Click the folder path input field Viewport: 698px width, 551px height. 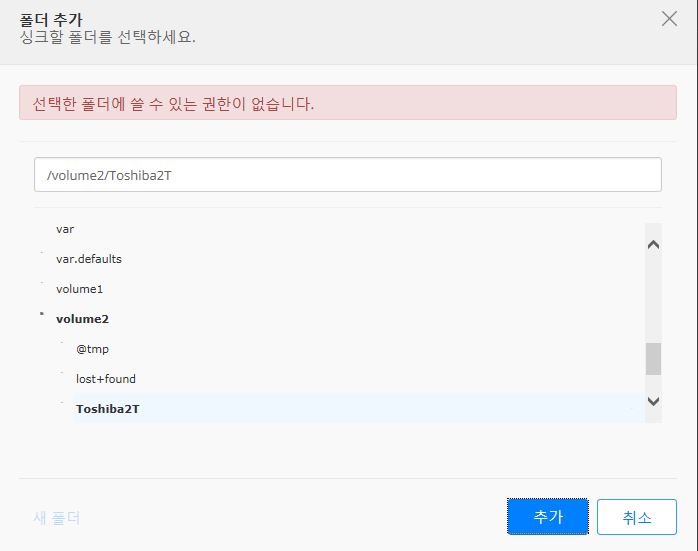348,174
